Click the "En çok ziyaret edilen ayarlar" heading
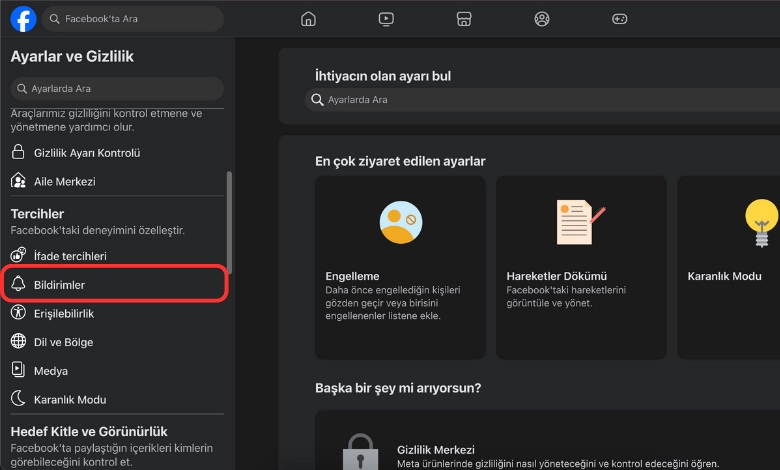The image size is (780, 470). pos(400,161)
